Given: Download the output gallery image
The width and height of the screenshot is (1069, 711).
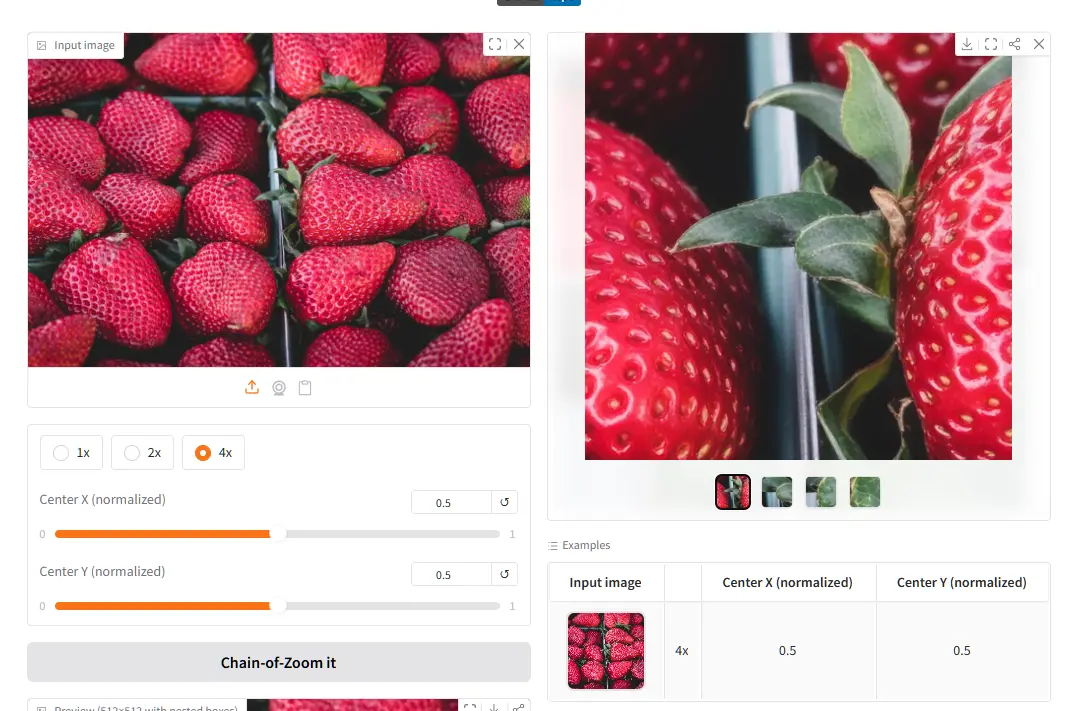Looking at the screenshot, I should click(x=967, y=44).
